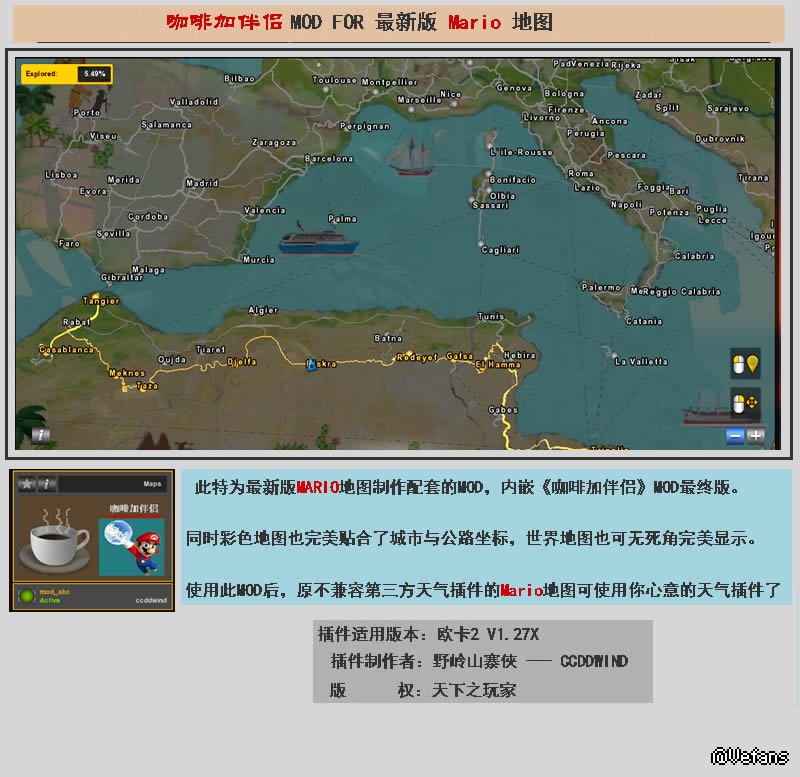This screenshot has height=777, width=800.
Task: Click the Madrid city label
Action: [x=202, y=183]
